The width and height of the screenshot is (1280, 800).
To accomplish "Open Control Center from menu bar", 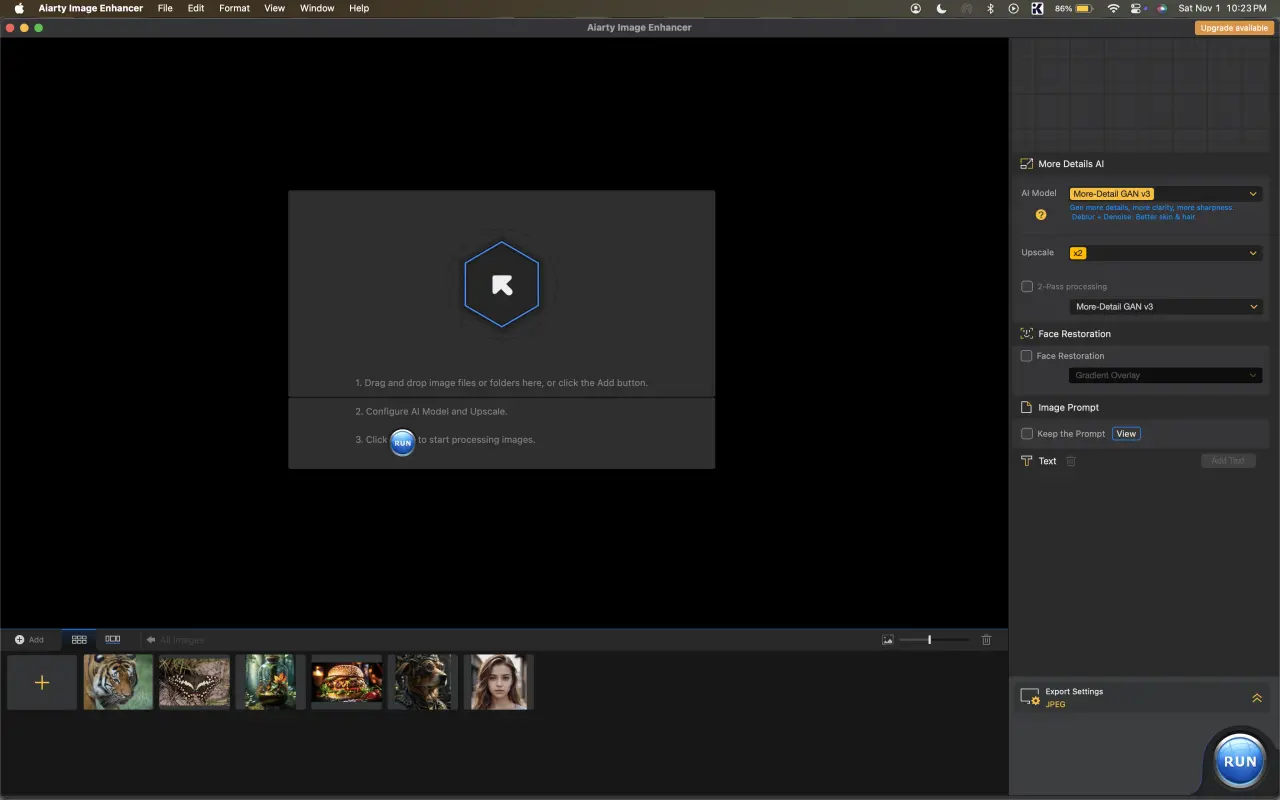I will click(1137, 8).
